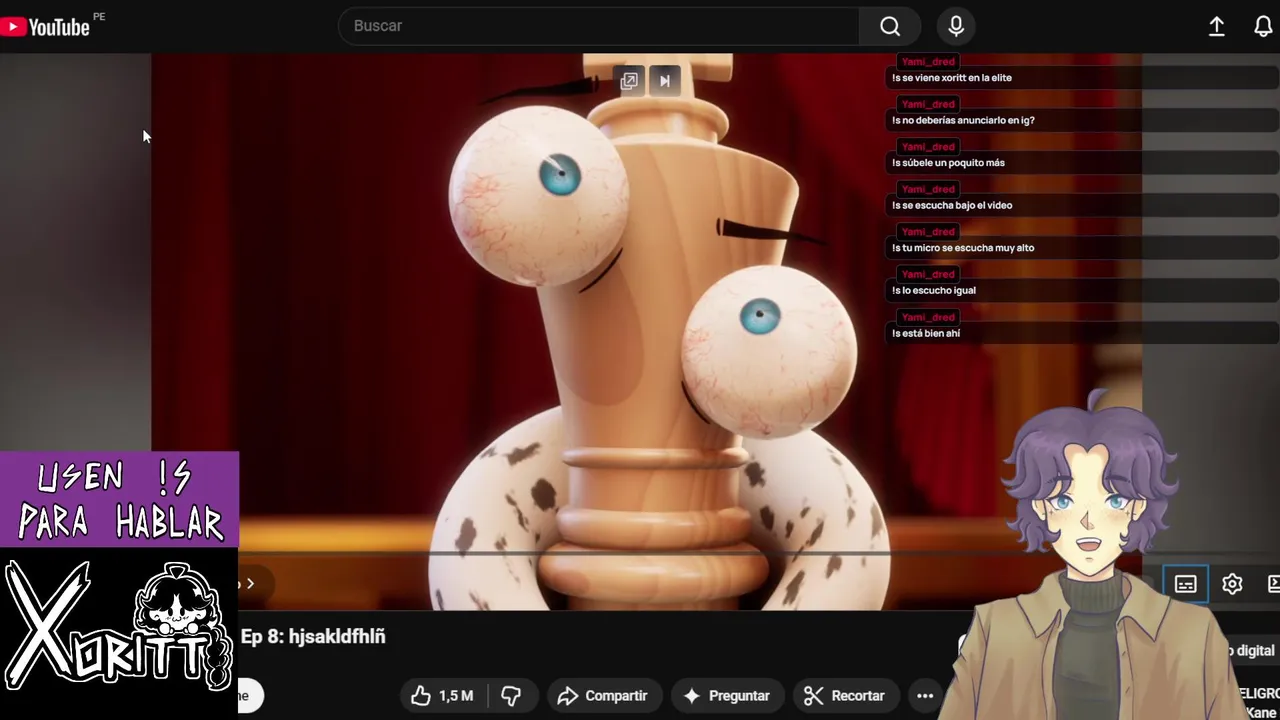Skip to next video icon
This screenshot has width=1280, height=720.
point(665,81)
